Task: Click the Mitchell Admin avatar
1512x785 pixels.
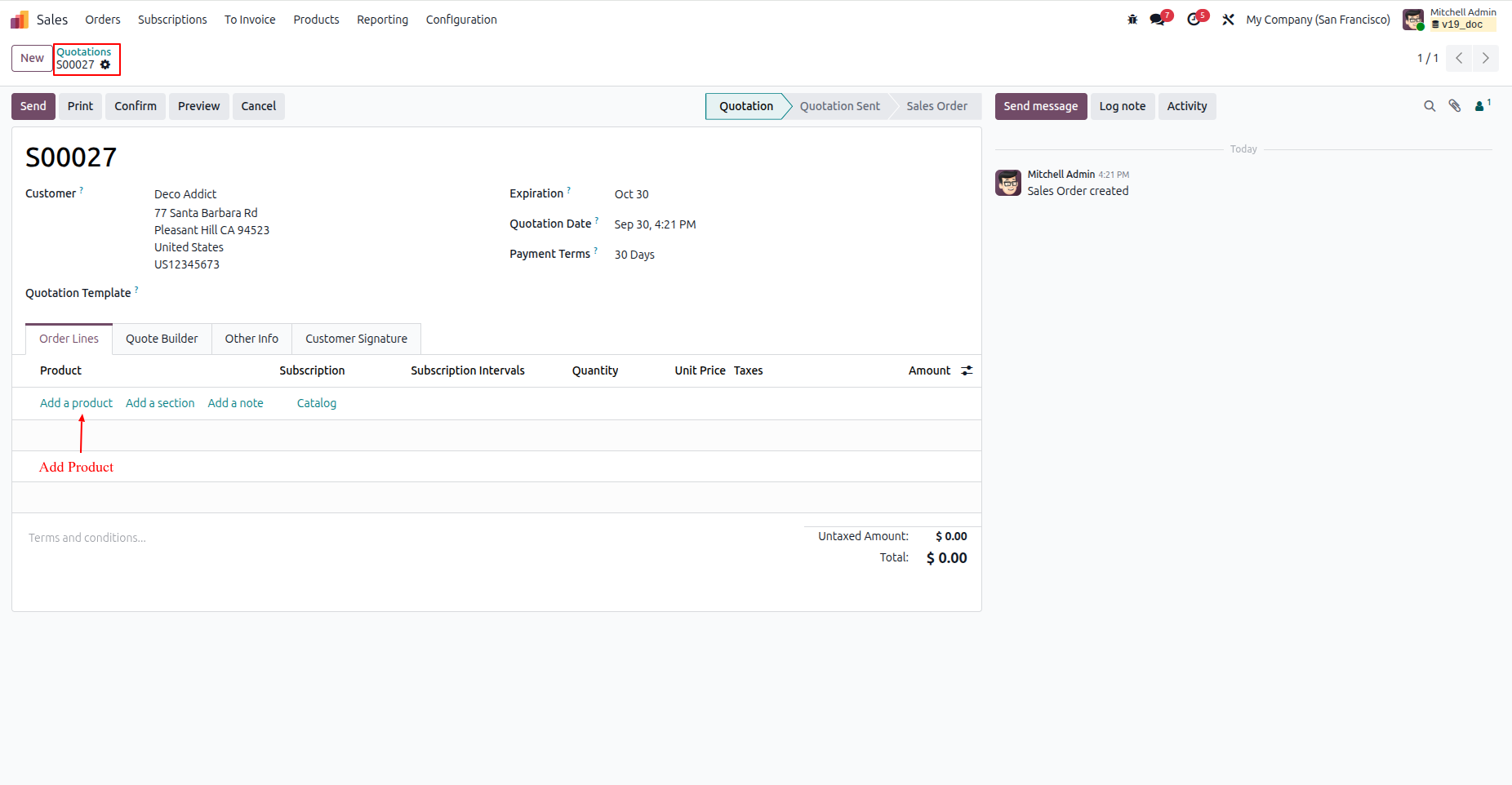Action: click(1413, 20)
